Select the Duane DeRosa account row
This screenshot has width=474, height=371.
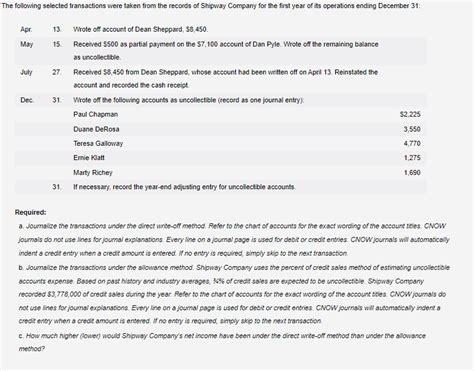pyautogui.click(x=220, y=129)
